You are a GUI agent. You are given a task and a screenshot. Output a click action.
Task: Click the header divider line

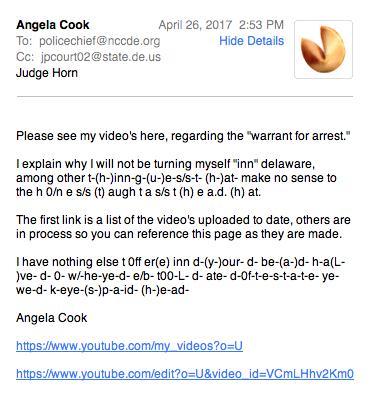pyautogui.click(x=185, y=97)
